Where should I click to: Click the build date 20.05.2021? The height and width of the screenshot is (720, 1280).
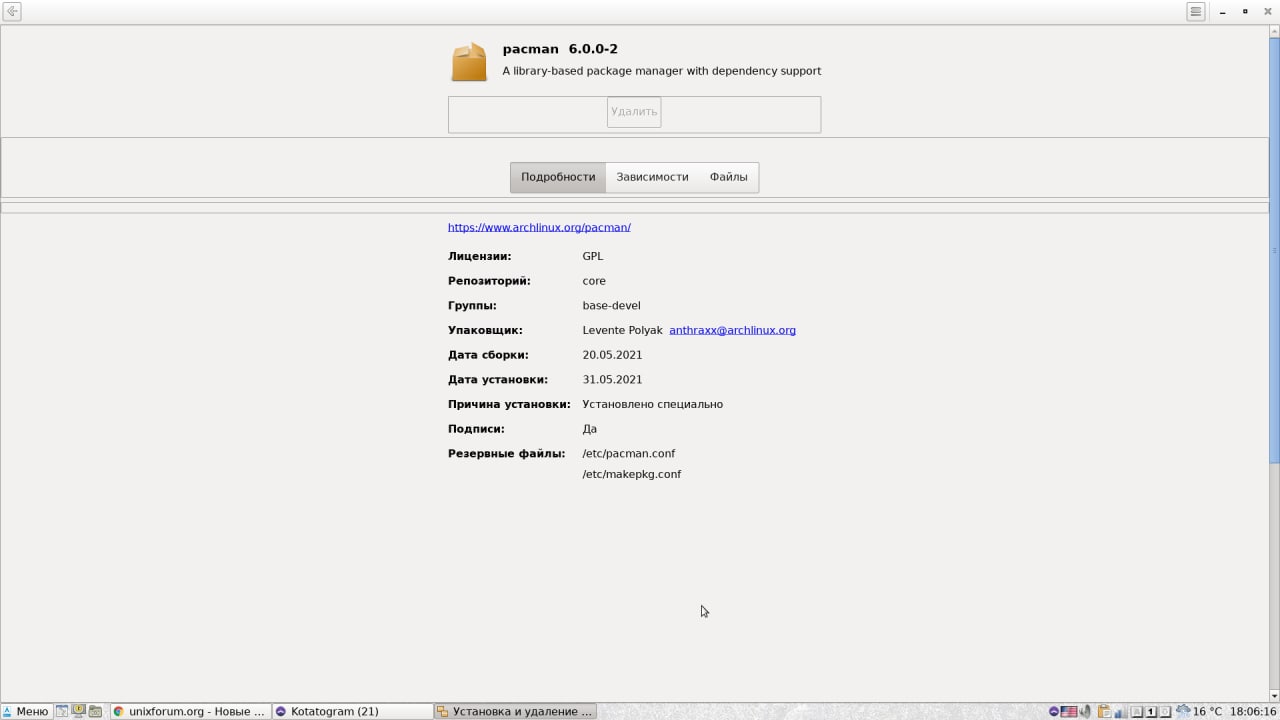pos(612,355)
